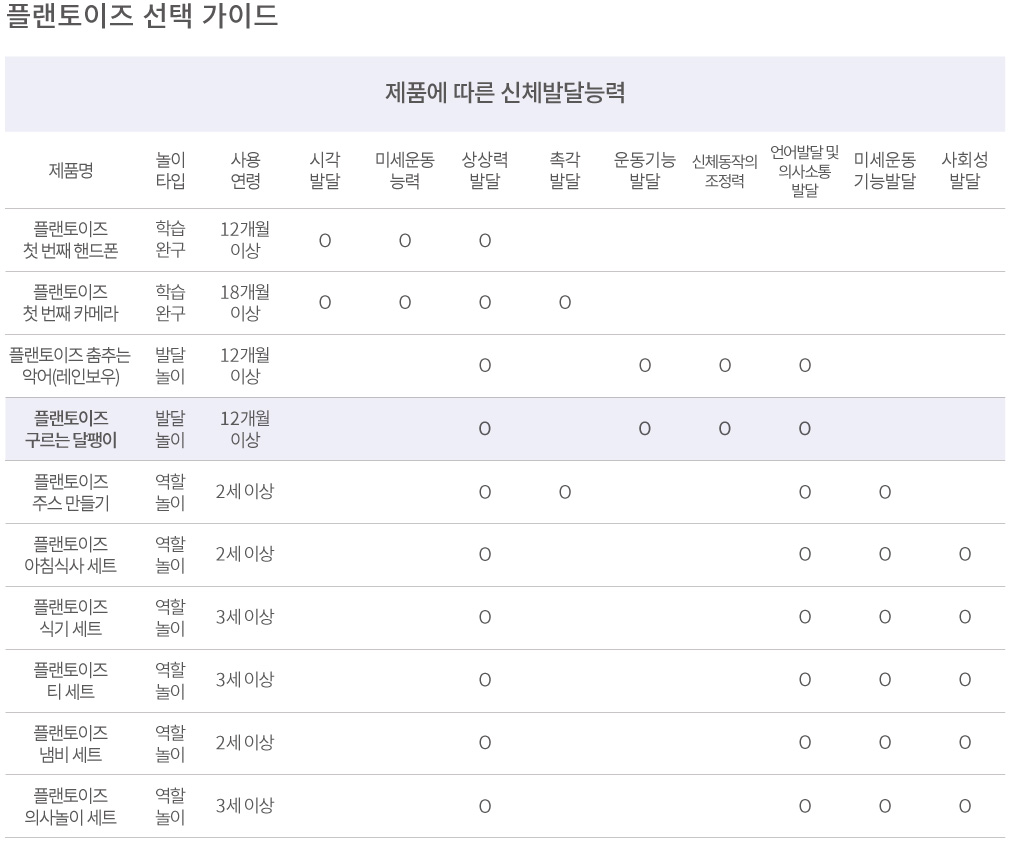This screenshot has height=846, width=1010.
Task: Click 언어발달 mark for 구르는 달팽이
Action: click(x=805, y=429)
